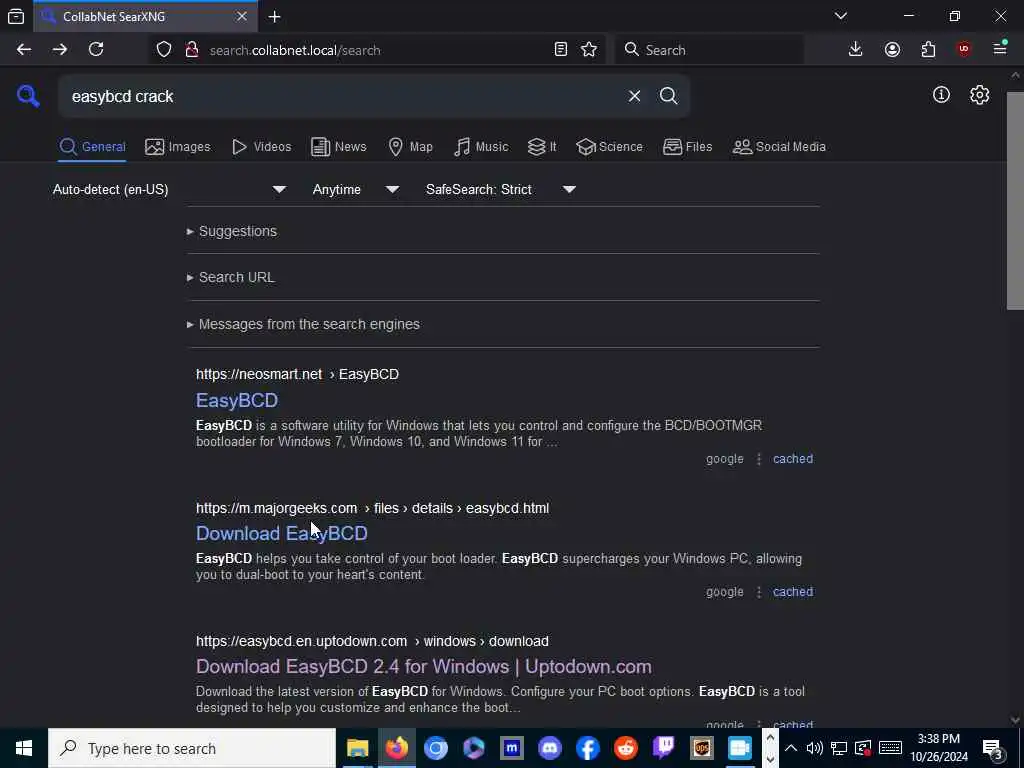Click the SearXNG magnifier logo beside the search box

(28, 96)
